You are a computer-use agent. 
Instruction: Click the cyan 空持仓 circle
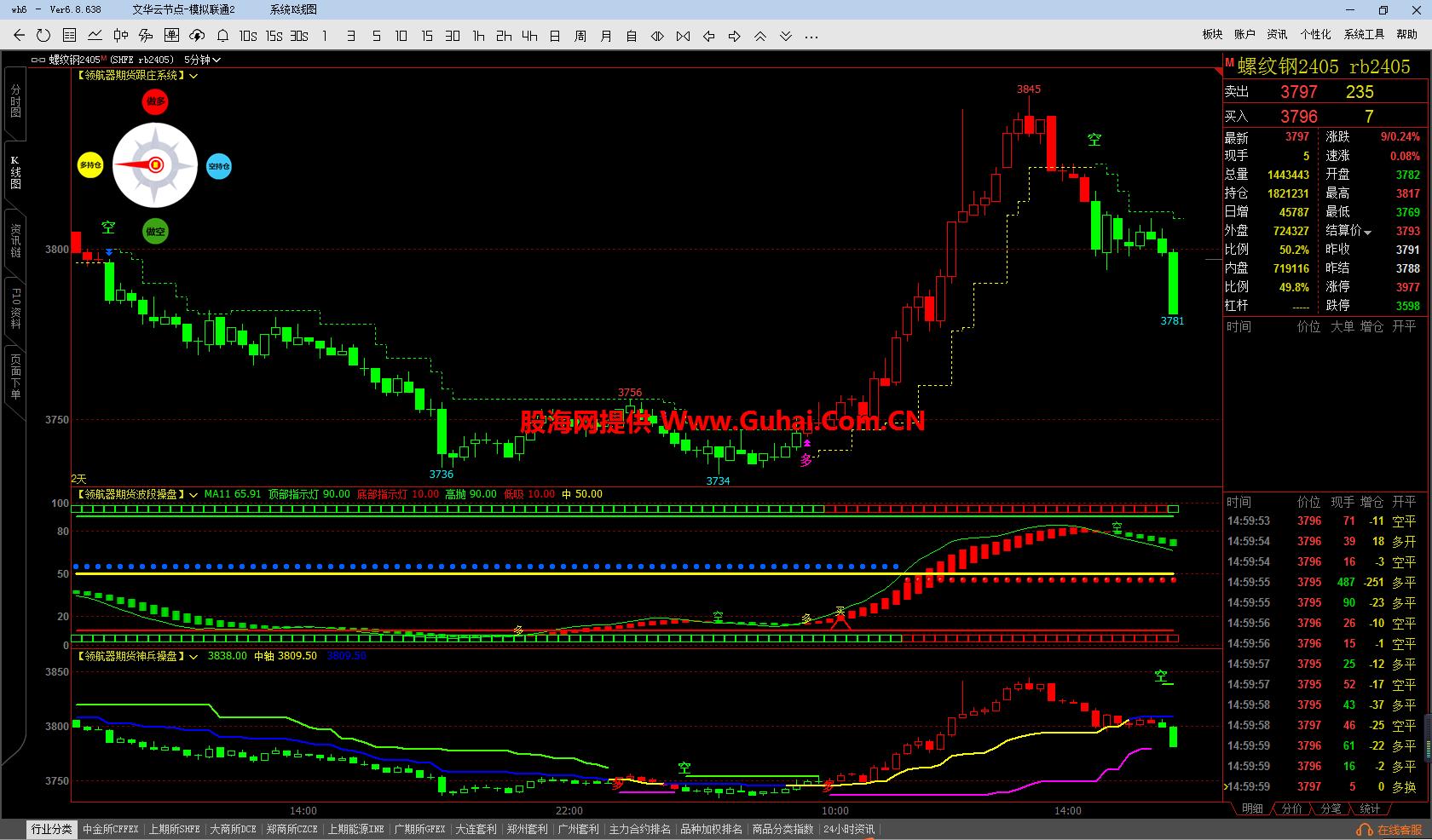point(219,166)
